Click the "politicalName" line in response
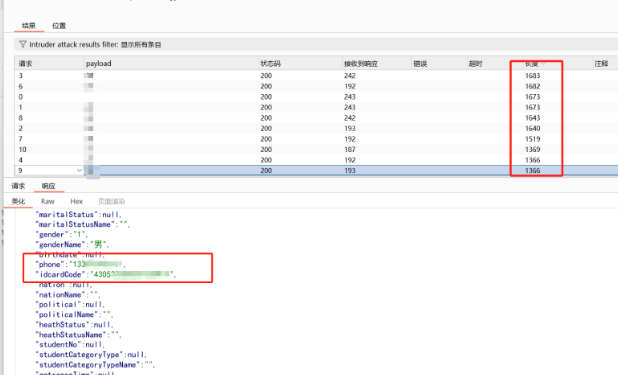Viewport: 618px width, 375px height. tap(74, 314)
